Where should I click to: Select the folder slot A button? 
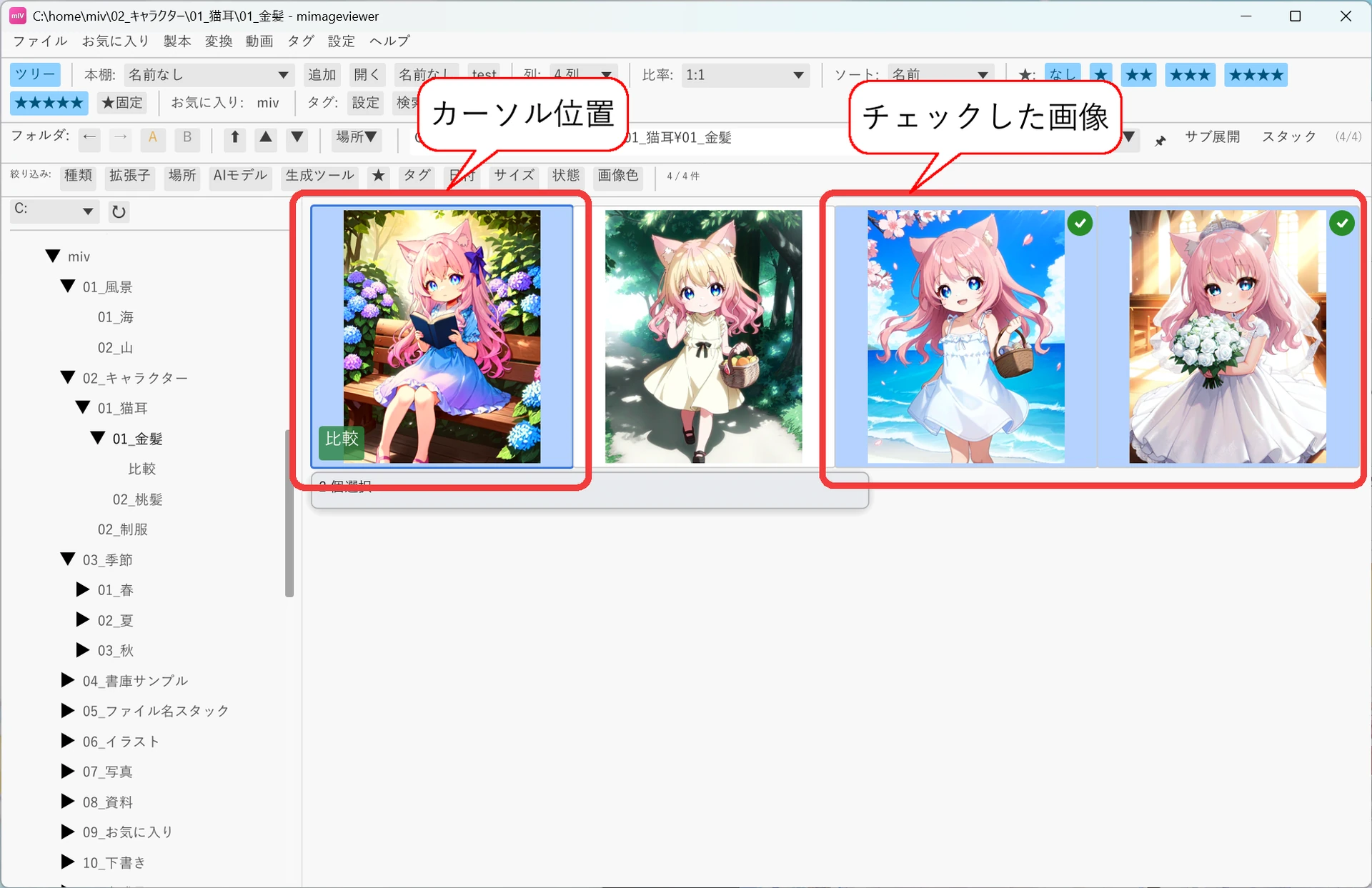(x=153, y=137)
